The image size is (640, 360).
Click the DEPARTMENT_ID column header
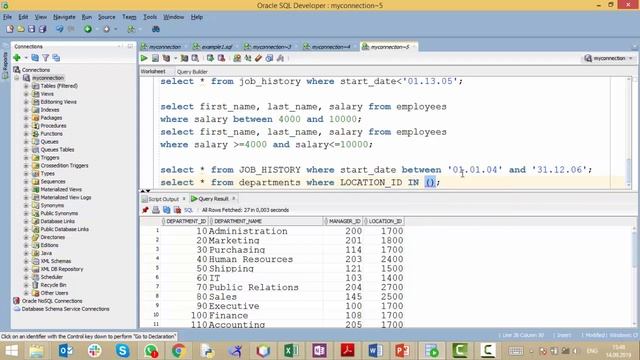[x=186, y=221]
